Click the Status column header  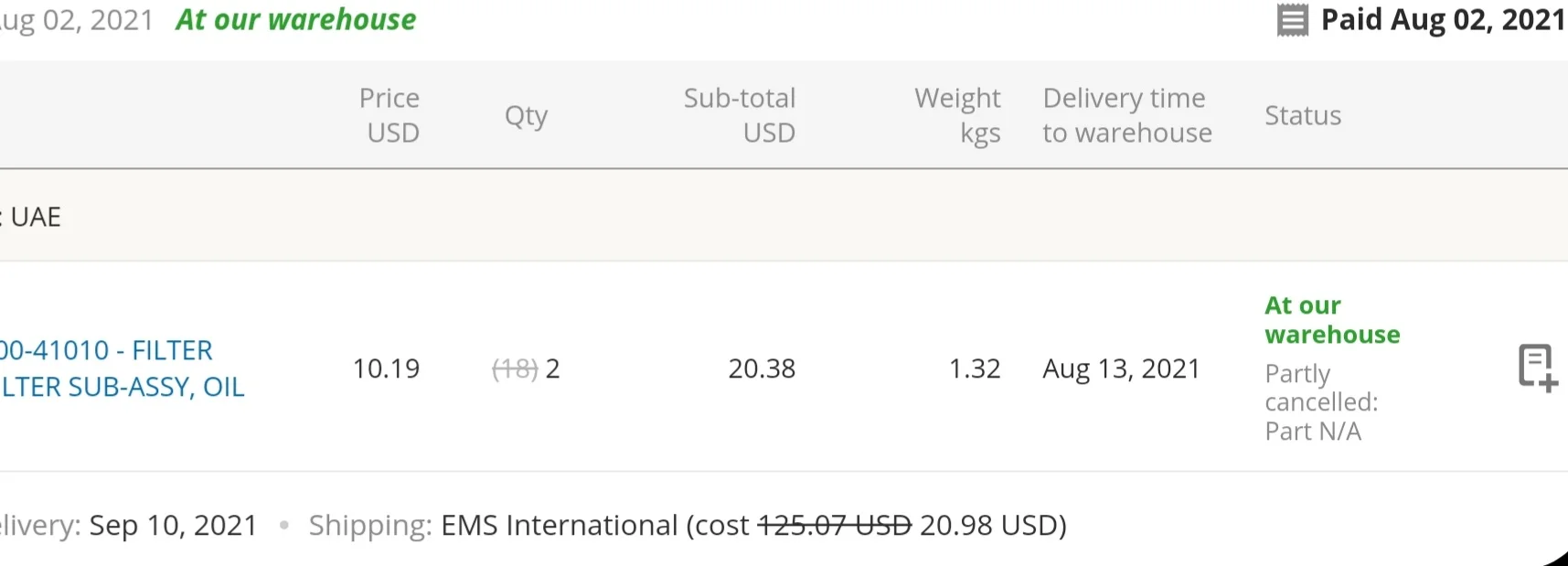[x=1303, y=115]
